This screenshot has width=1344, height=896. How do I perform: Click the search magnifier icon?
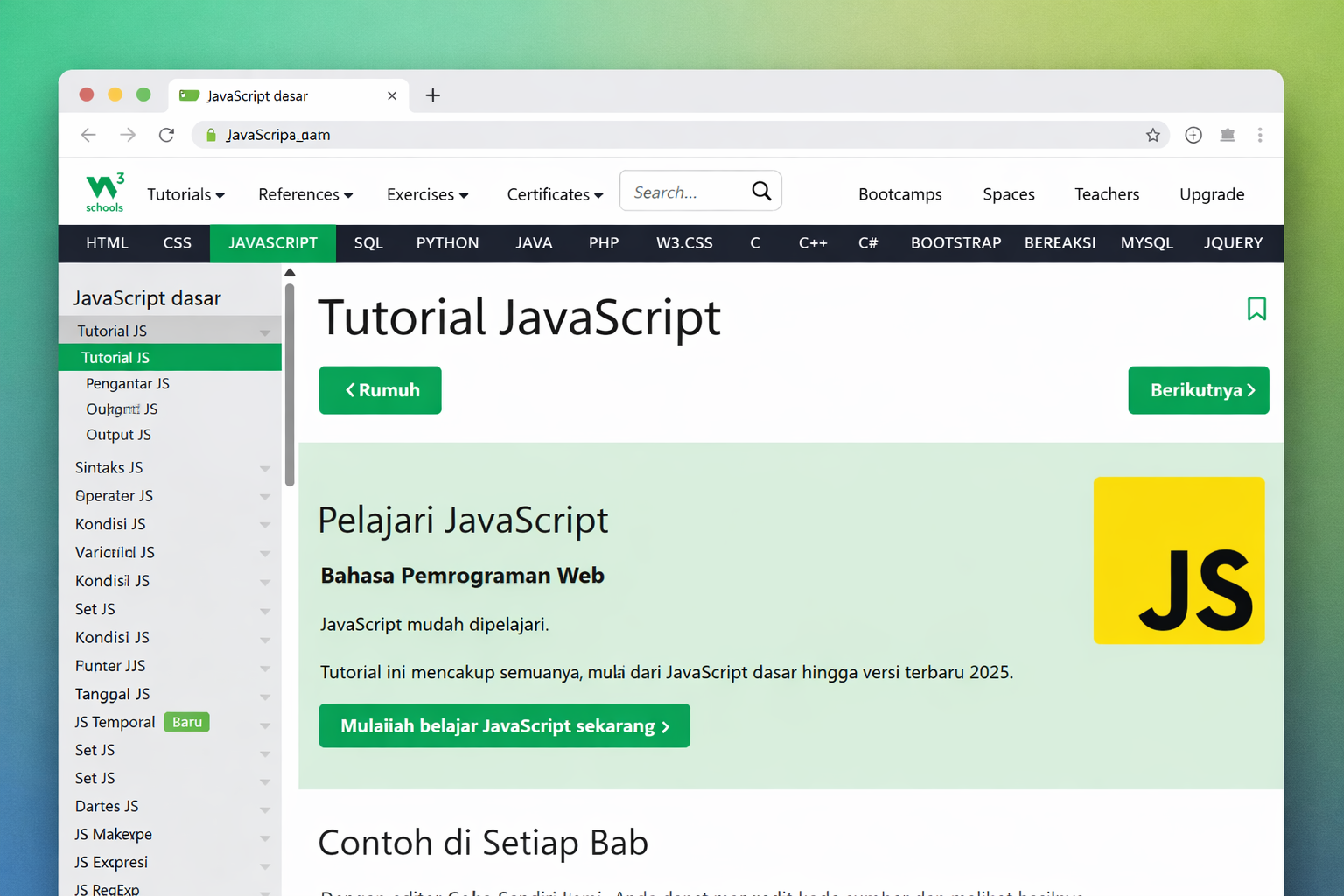coord(761,191)
